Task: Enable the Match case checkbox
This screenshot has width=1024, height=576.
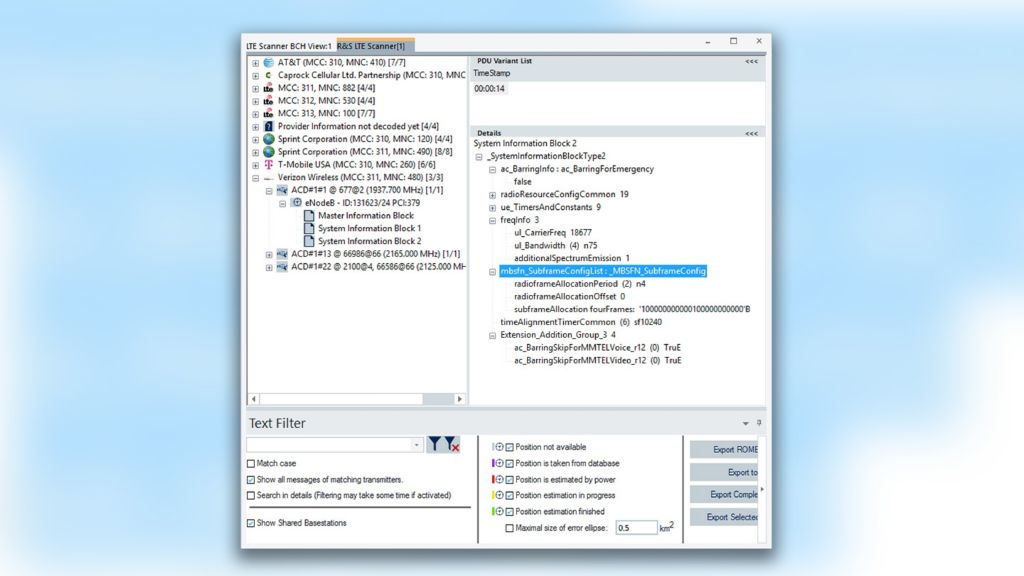Action: coord(251,464)
